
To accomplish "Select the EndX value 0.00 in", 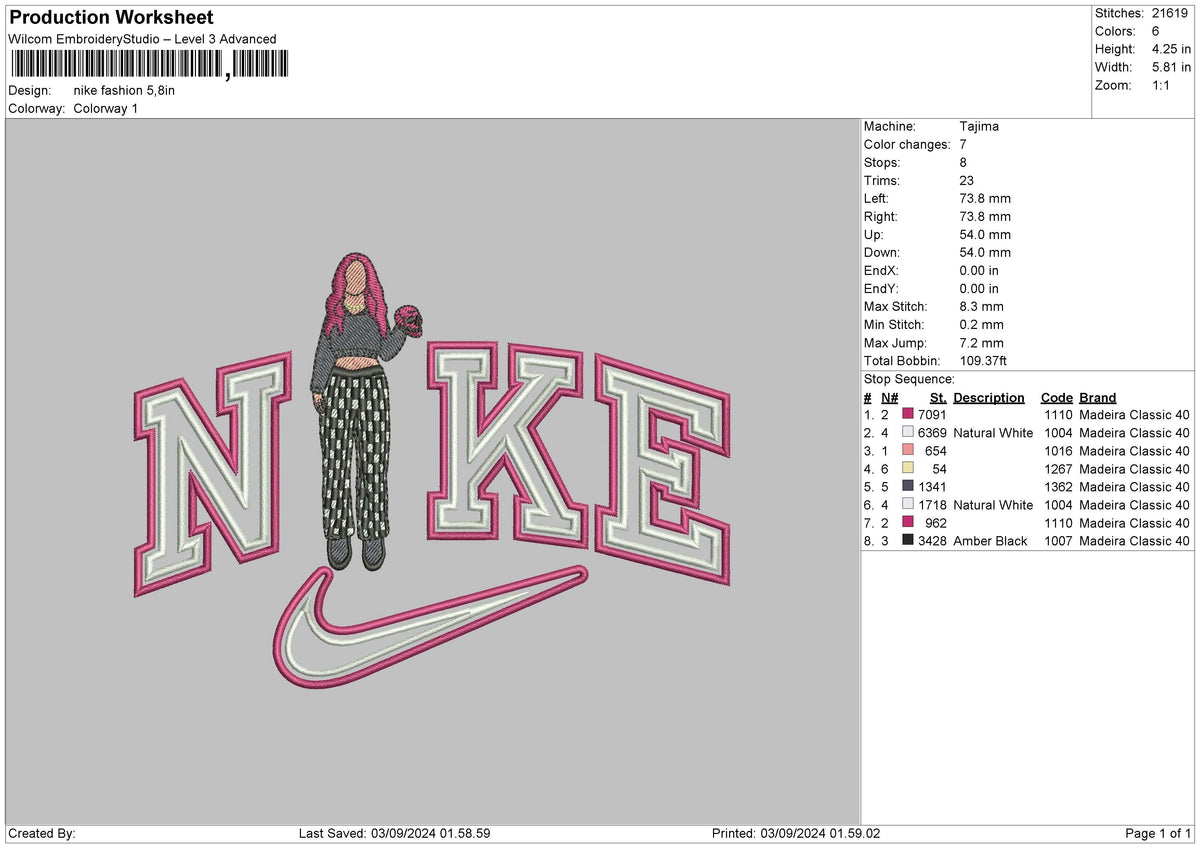I will tap(979, 271).
